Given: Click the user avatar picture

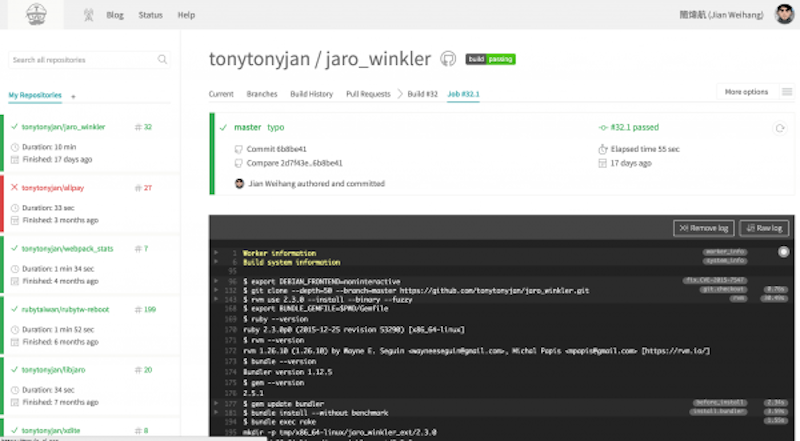Looking at the screenshot, I should click(784, 14).
